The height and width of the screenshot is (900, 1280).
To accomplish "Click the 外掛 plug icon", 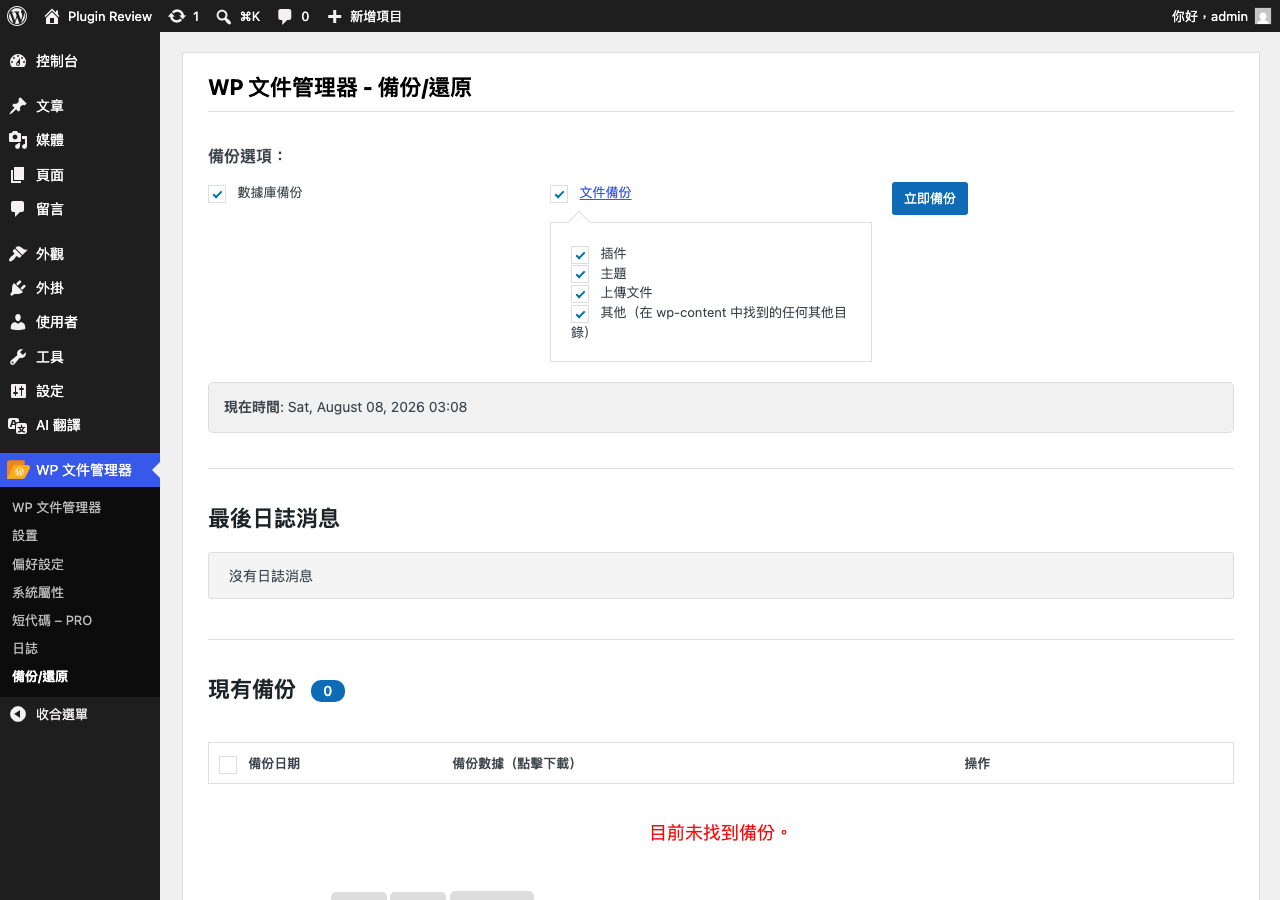I will (x=18, y=288).
